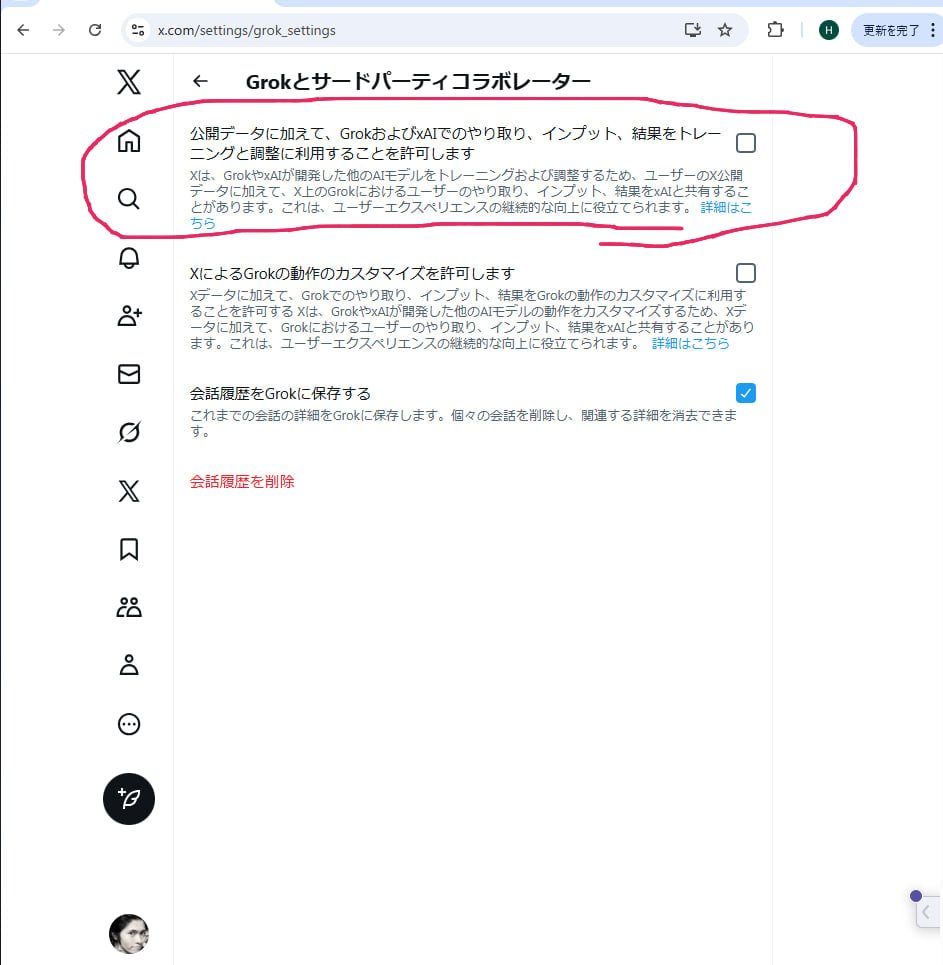Open Notifications via the bell icon
Viewport: 943px width, 965px height.
tap(128, 258)
